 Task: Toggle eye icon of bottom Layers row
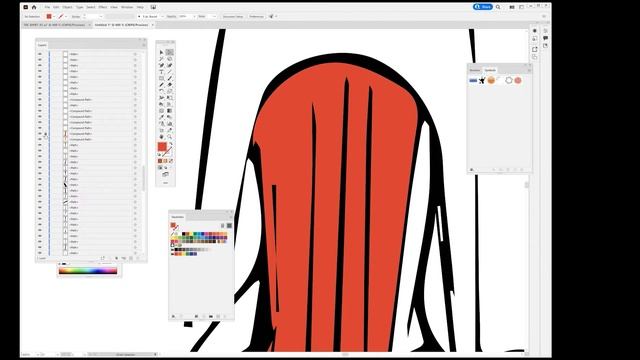(40, 253)
